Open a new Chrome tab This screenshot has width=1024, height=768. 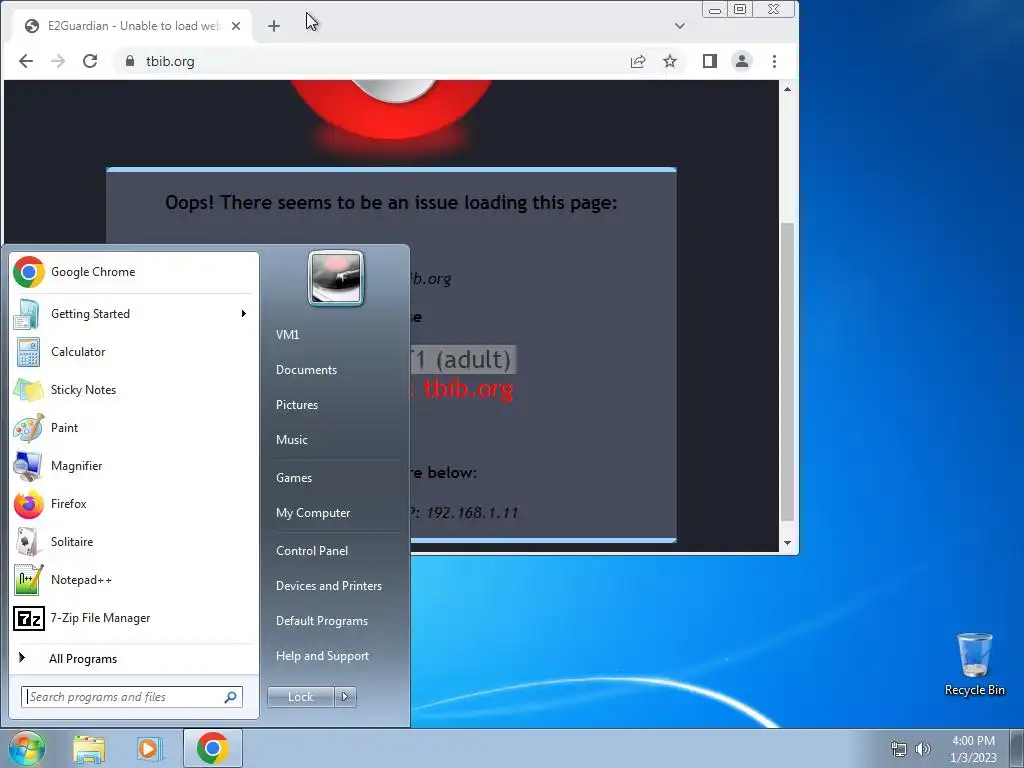[x=274, y=26]
